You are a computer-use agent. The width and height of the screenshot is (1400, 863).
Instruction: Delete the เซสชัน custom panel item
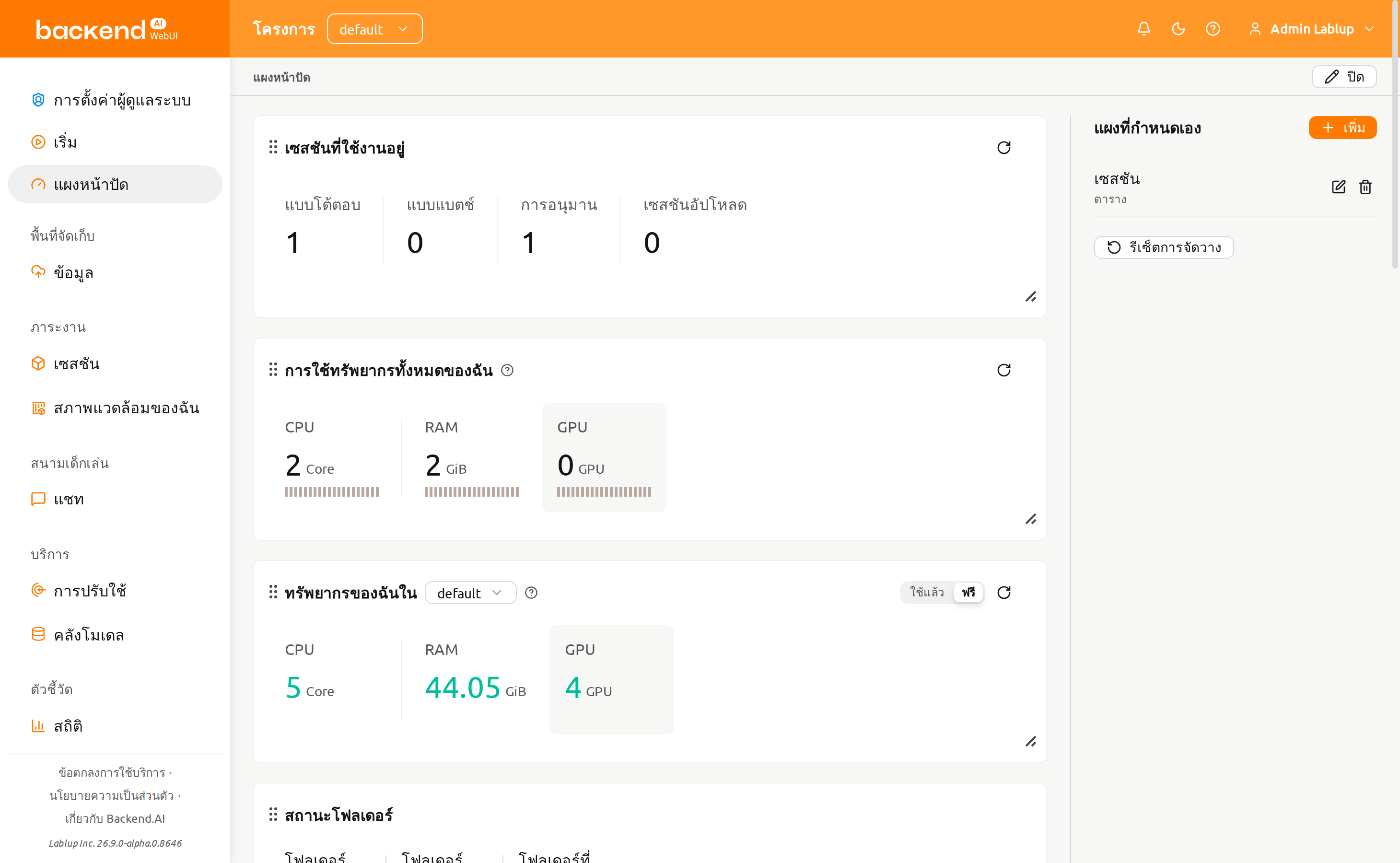[1365, 187]
